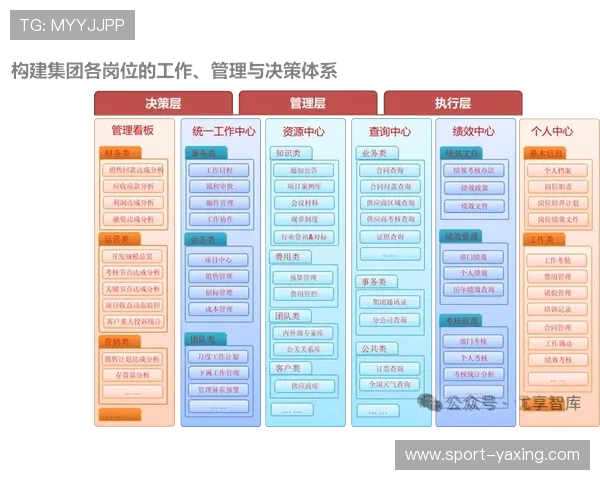Screen dimensions: 600x480
Task: Open 工作日程 in work center
Action: pyautogui.click(x=219, y=170)
